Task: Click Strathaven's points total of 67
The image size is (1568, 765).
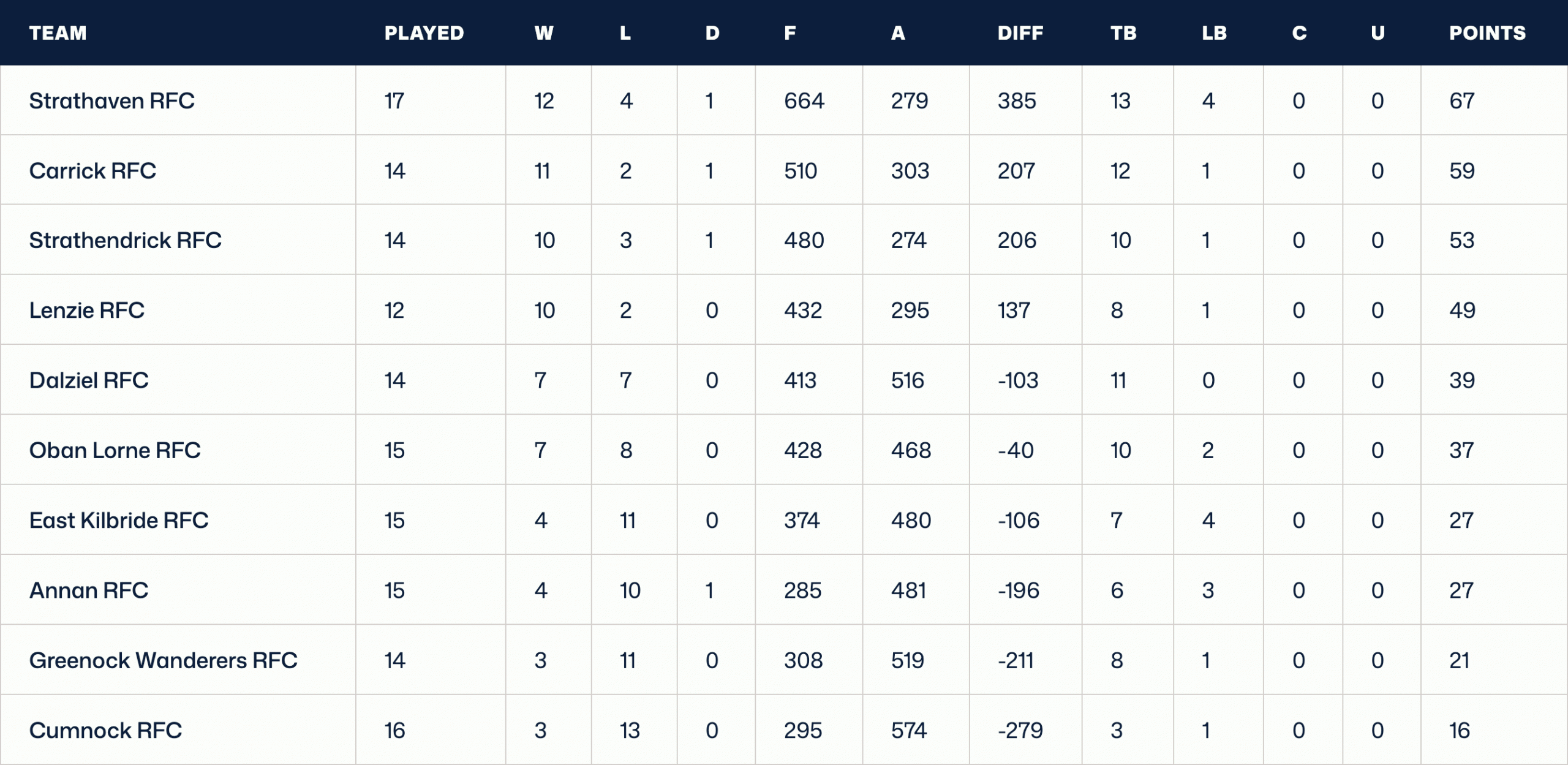Action: [1461, 101]
